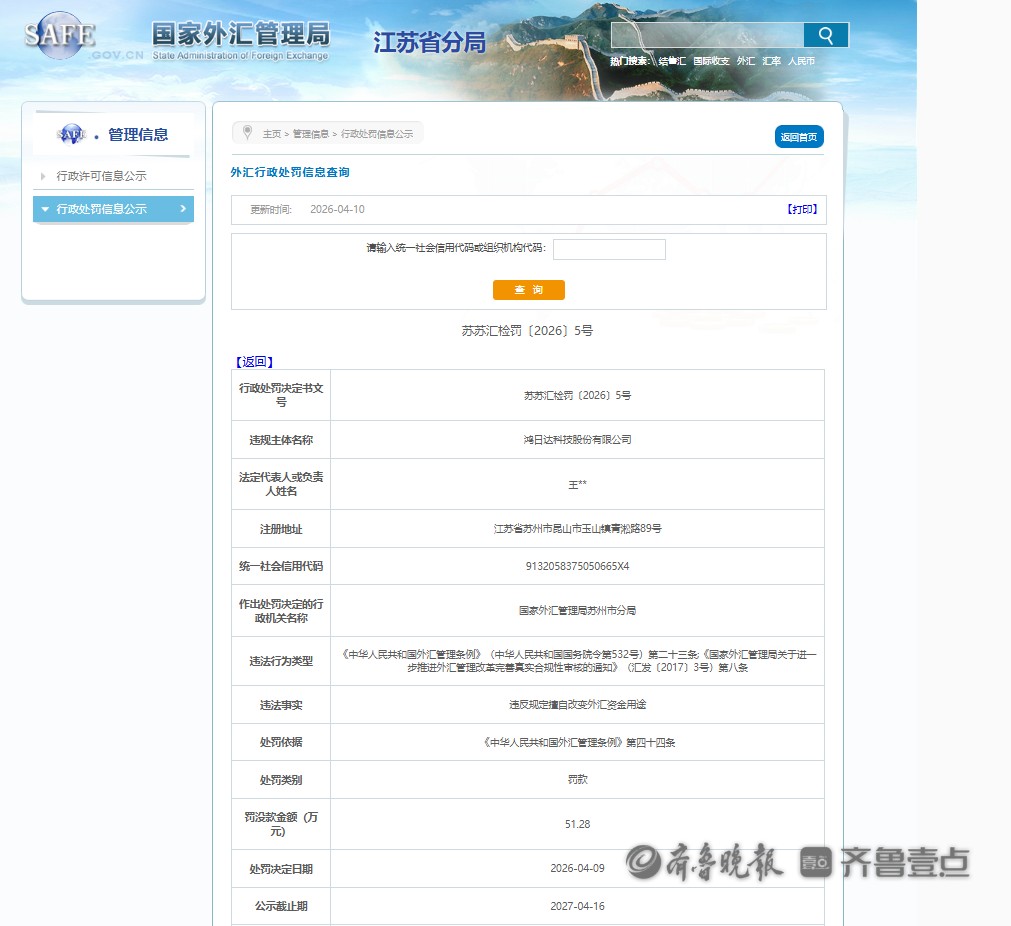Select the 行政处罚信息公示 sidebar item
Screen dimensions: 1011x926
[x=102, y=209]
